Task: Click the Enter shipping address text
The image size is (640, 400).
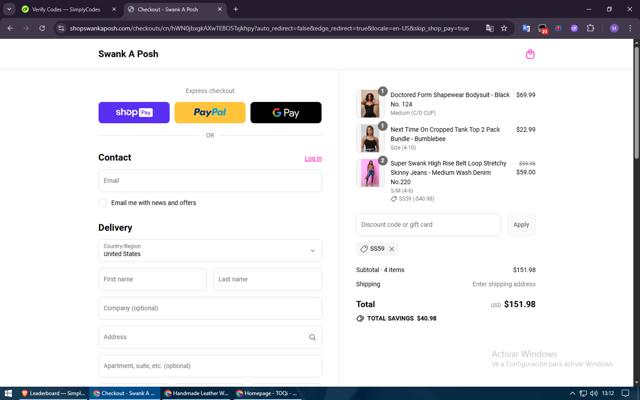Action: click(x=504, y=284)
